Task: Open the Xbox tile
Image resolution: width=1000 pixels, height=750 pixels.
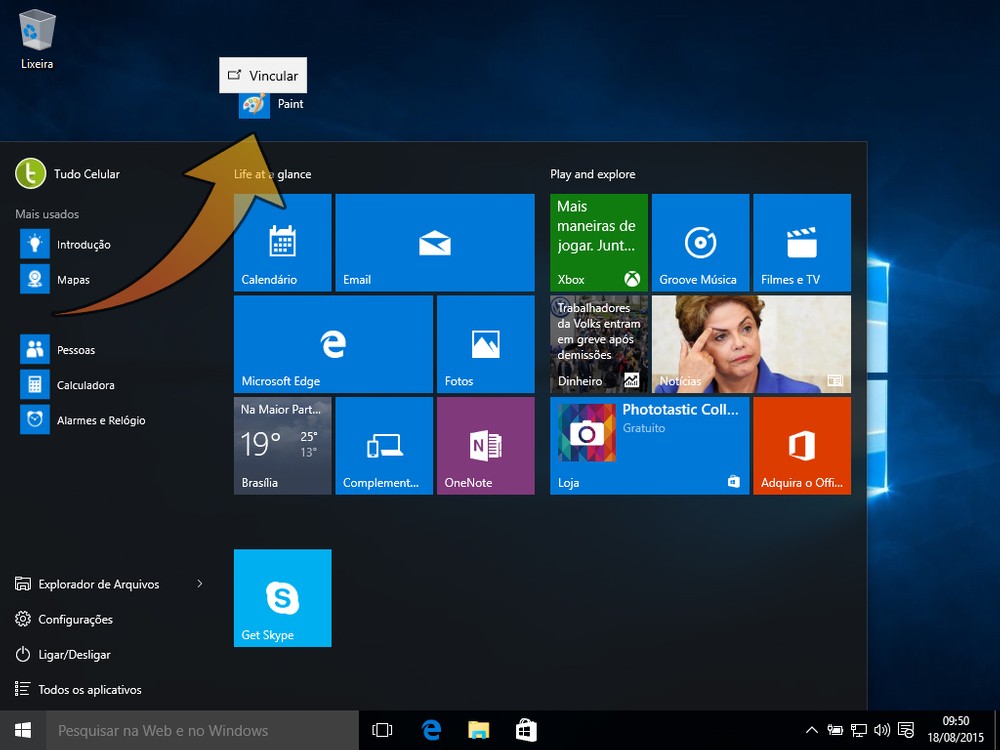Action: 598,243
